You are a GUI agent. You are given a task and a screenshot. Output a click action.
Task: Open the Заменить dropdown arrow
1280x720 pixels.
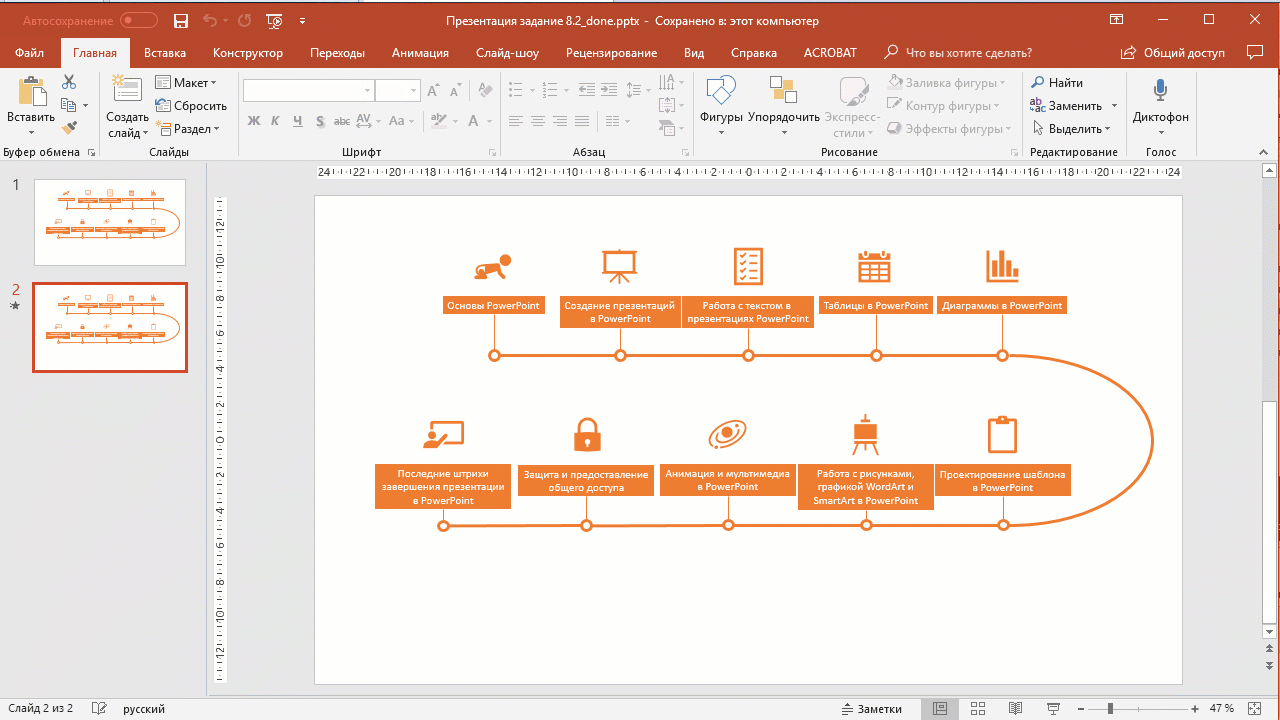(x=1115, y=106)
